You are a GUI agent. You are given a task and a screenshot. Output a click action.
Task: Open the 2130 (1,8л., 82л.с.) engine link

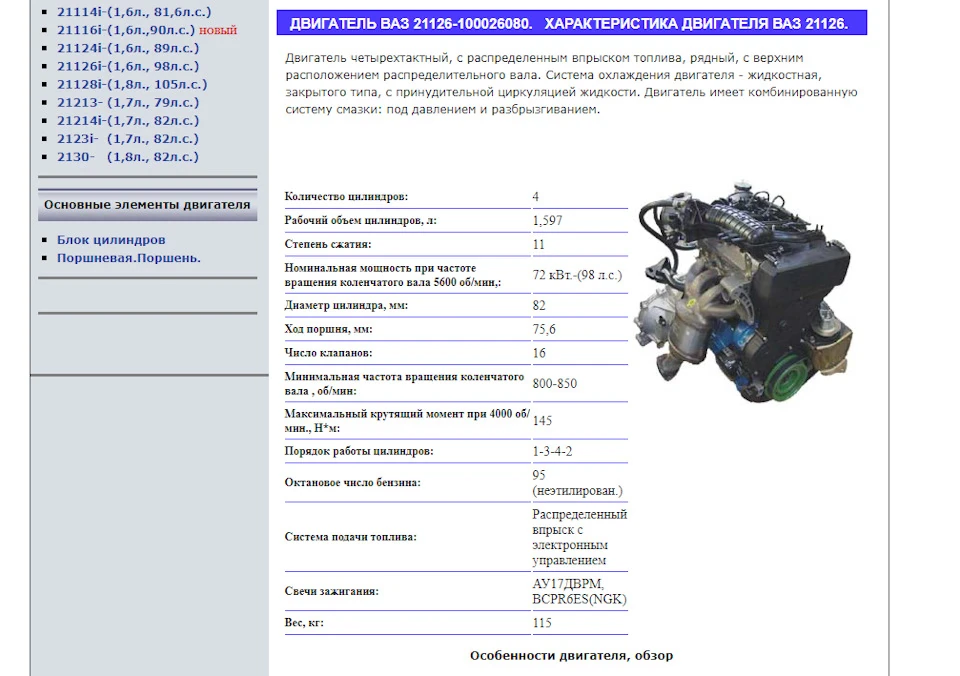tap(128, 157)
